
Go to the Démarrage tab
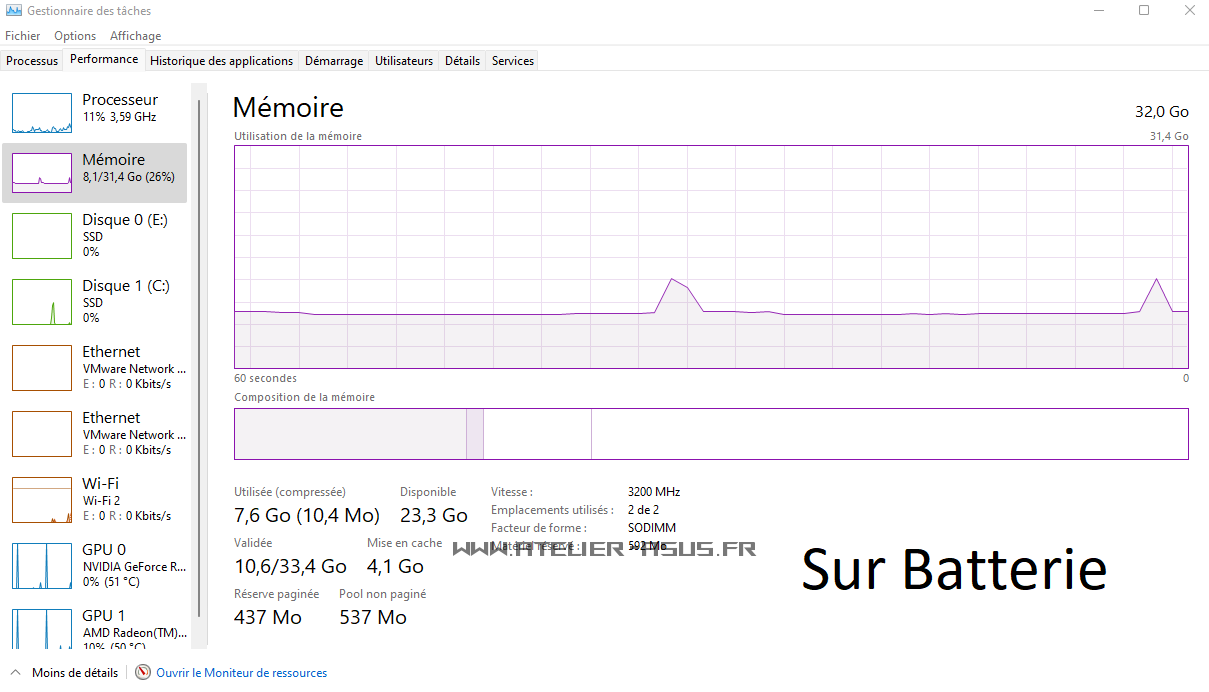[334, 61]
